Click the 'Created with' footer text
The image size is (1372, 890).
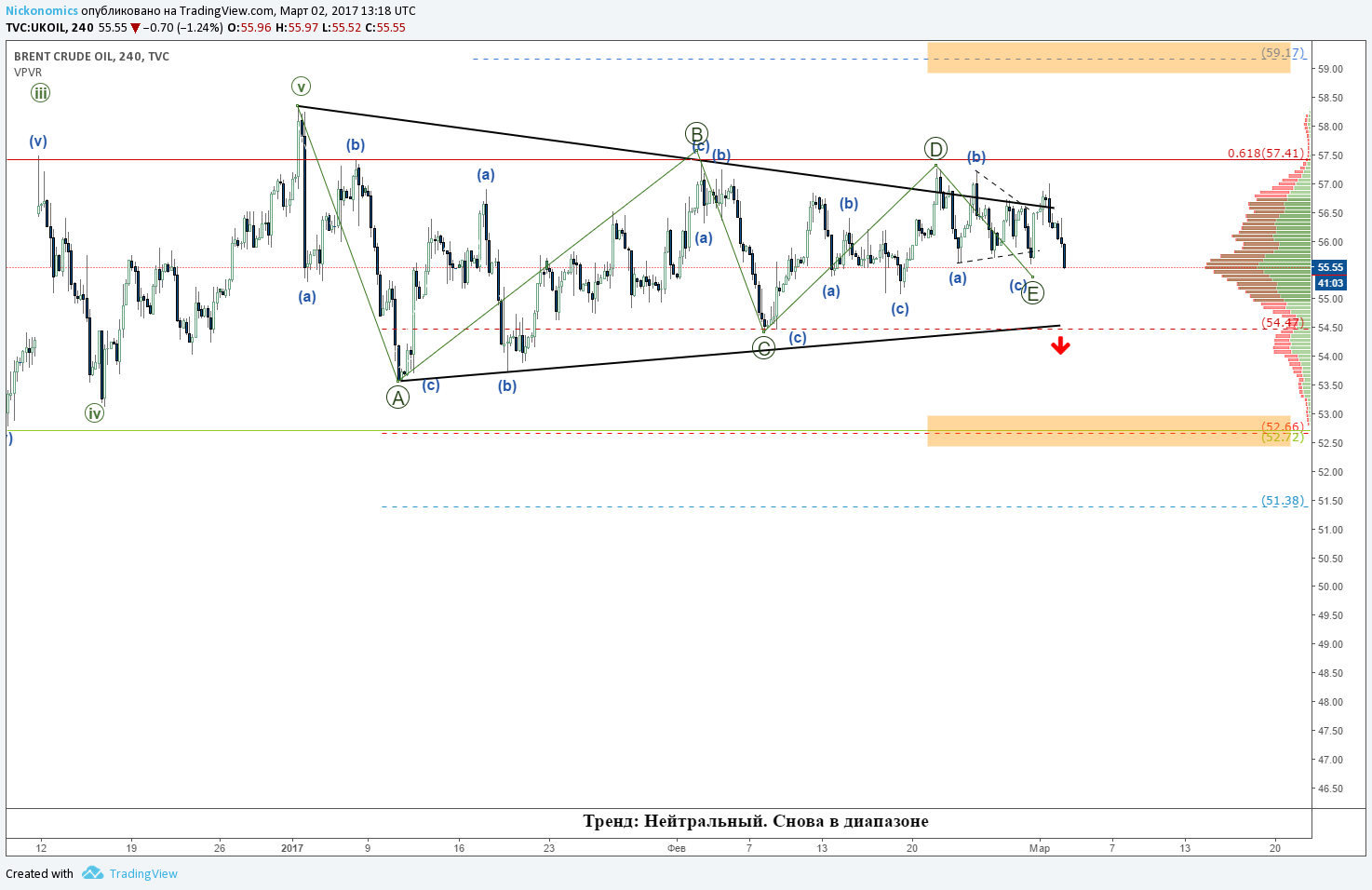39,873
